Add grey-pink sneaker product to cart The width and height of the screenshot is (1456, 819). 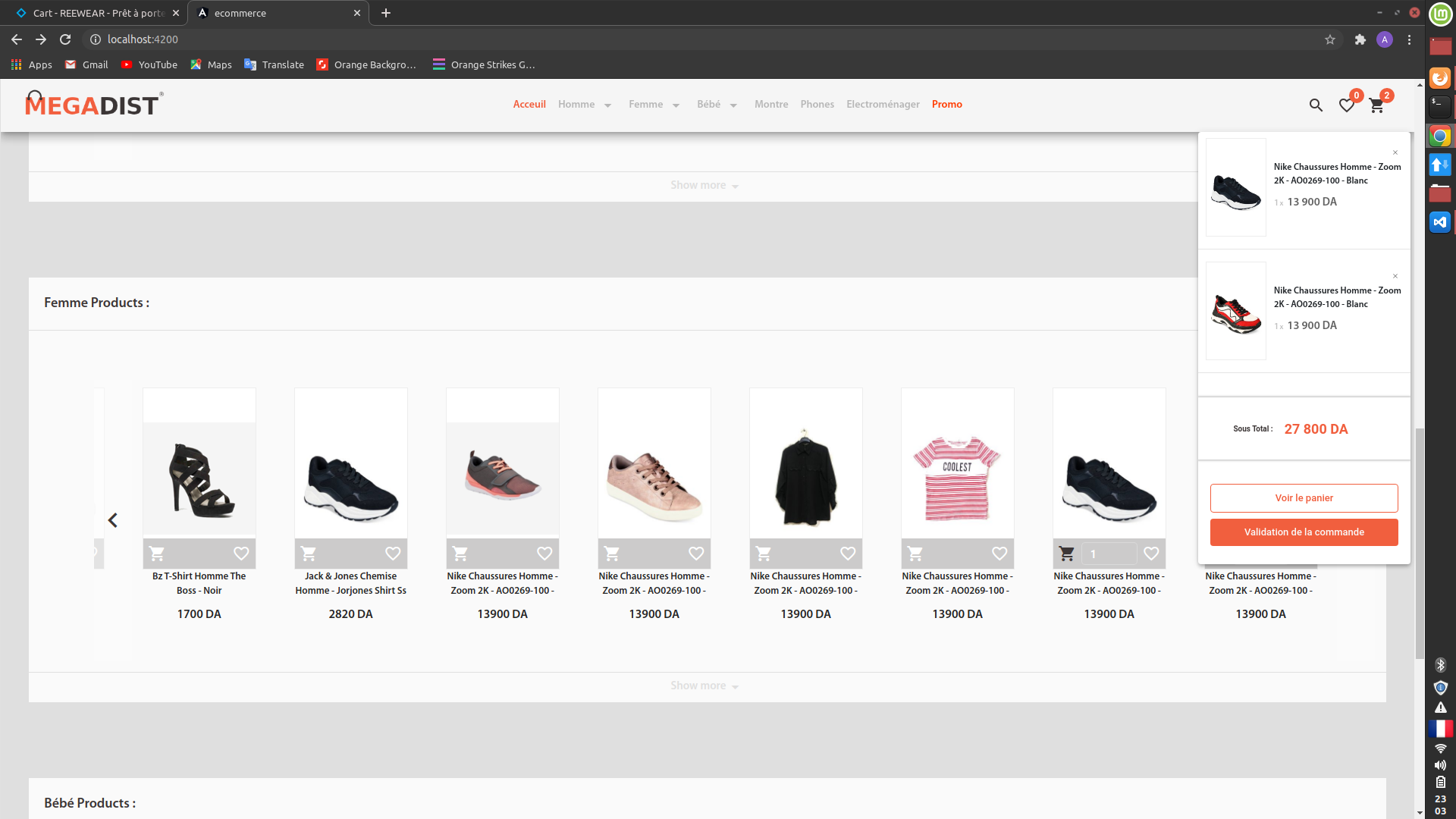pyautogui.click(x=460, y=554)
